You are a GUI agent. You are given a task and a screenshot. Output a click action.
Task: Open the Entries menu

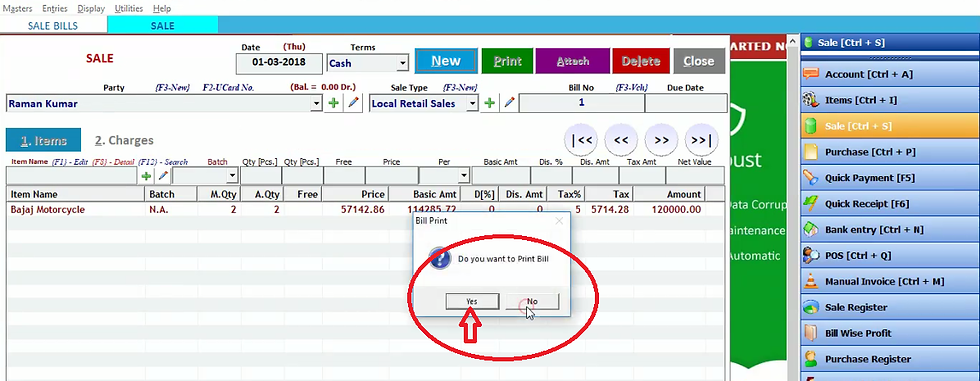click(55, 9)
